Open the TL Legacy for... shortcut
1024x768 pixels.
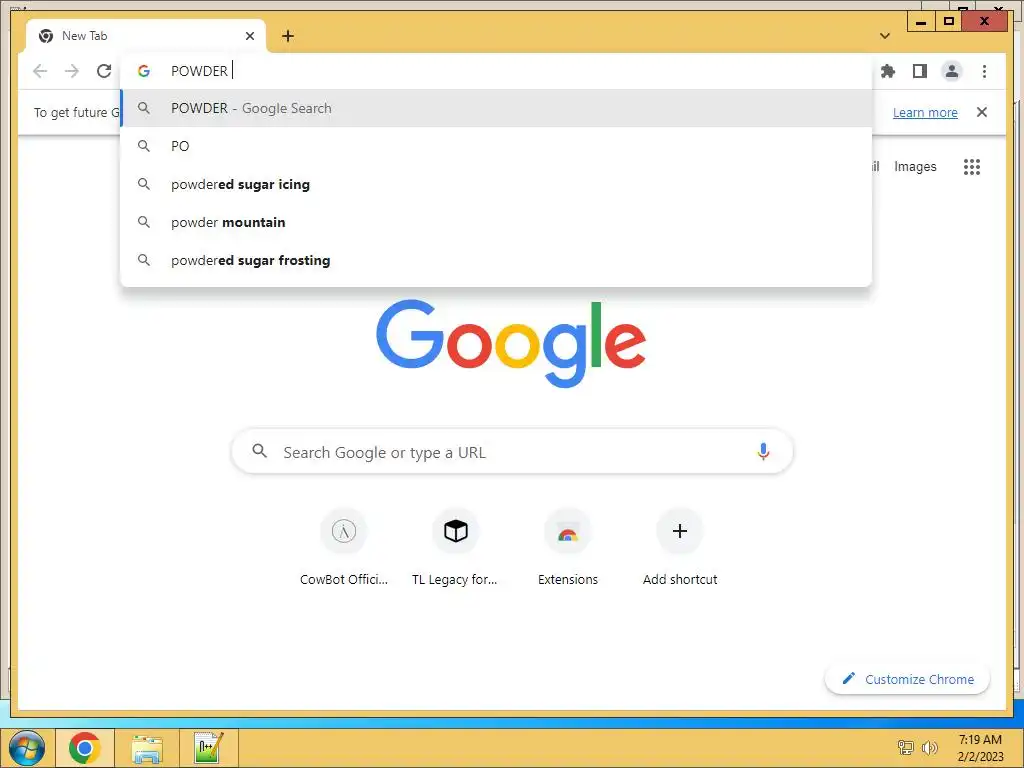[455, 547]
